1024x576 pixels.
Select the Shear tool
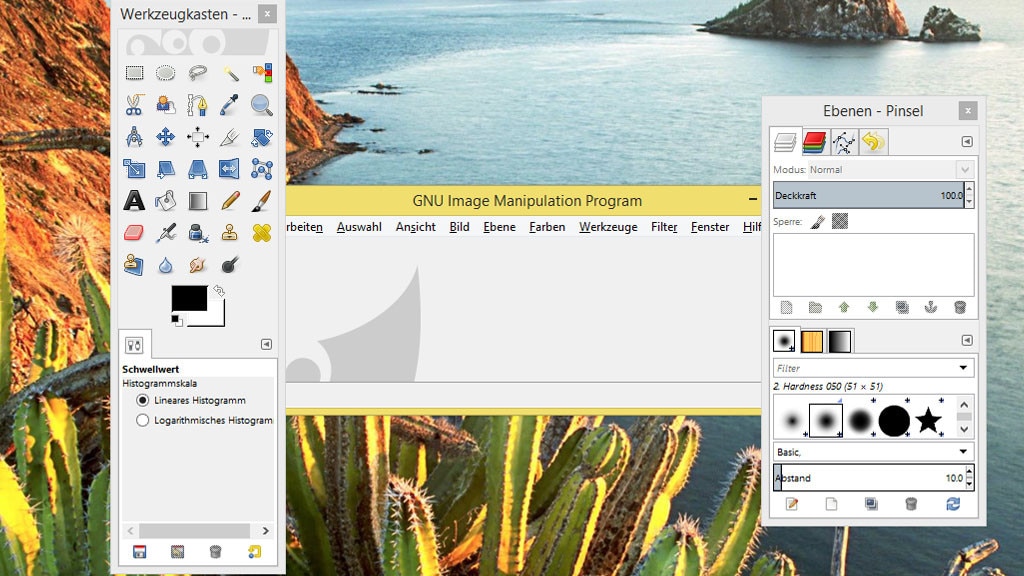[165, 168]
